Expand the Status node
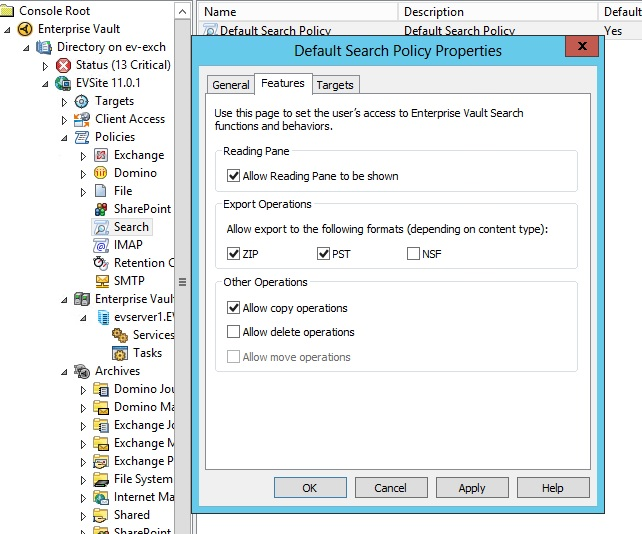The image size is (642, 534). [x=45, y=66]
